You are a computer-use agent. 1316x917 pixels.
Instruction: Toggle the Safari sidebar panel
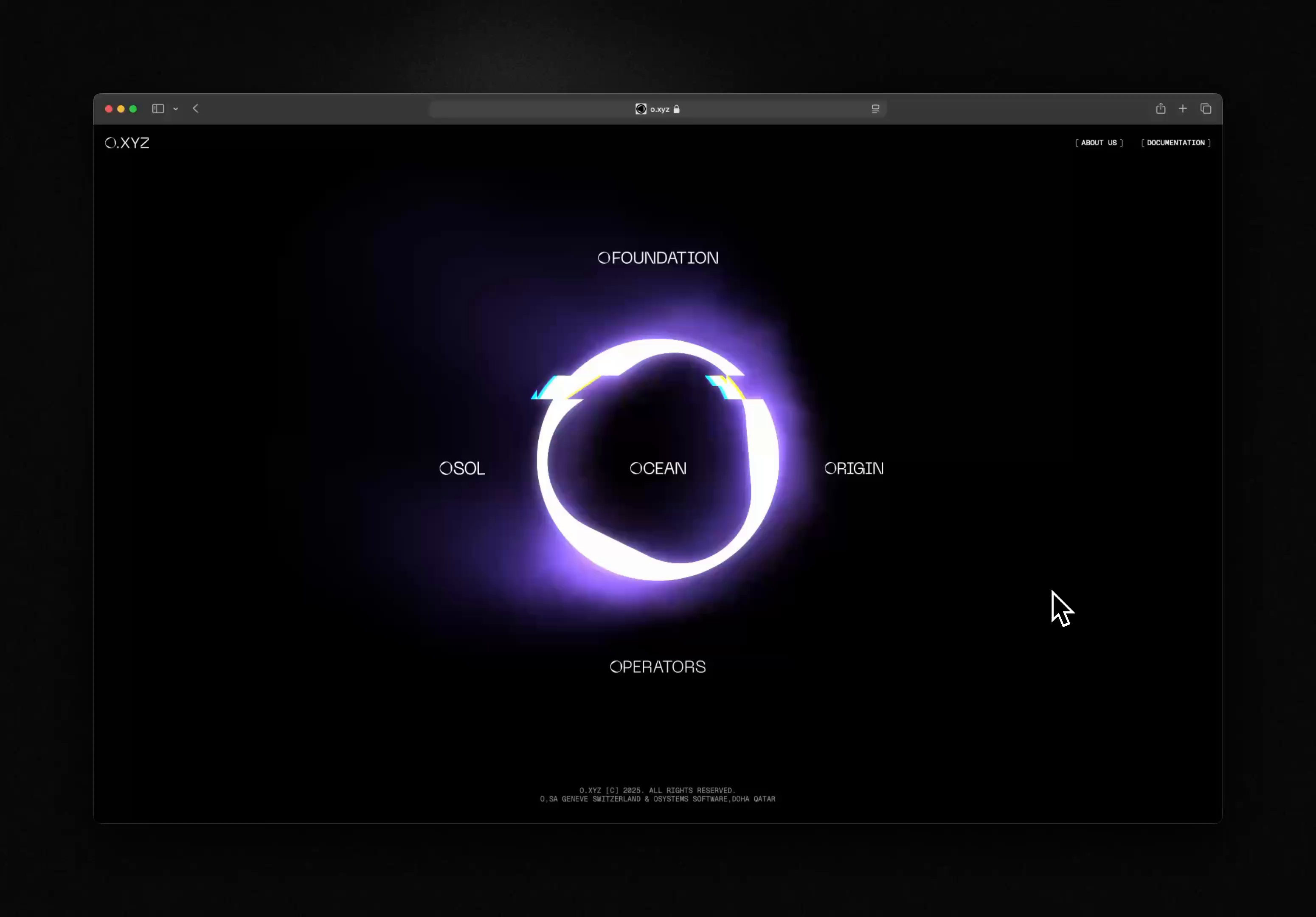(x=157, y=108)
